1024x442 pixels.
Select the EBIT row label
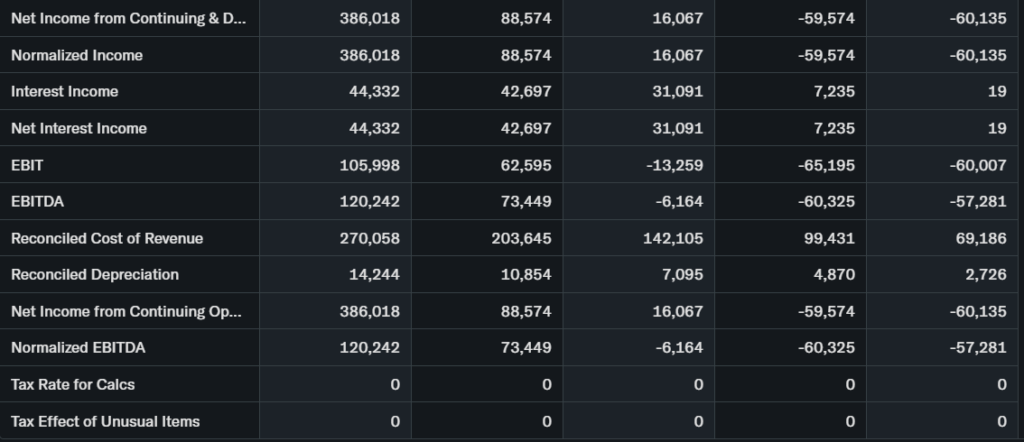click(x=27, y=165)
